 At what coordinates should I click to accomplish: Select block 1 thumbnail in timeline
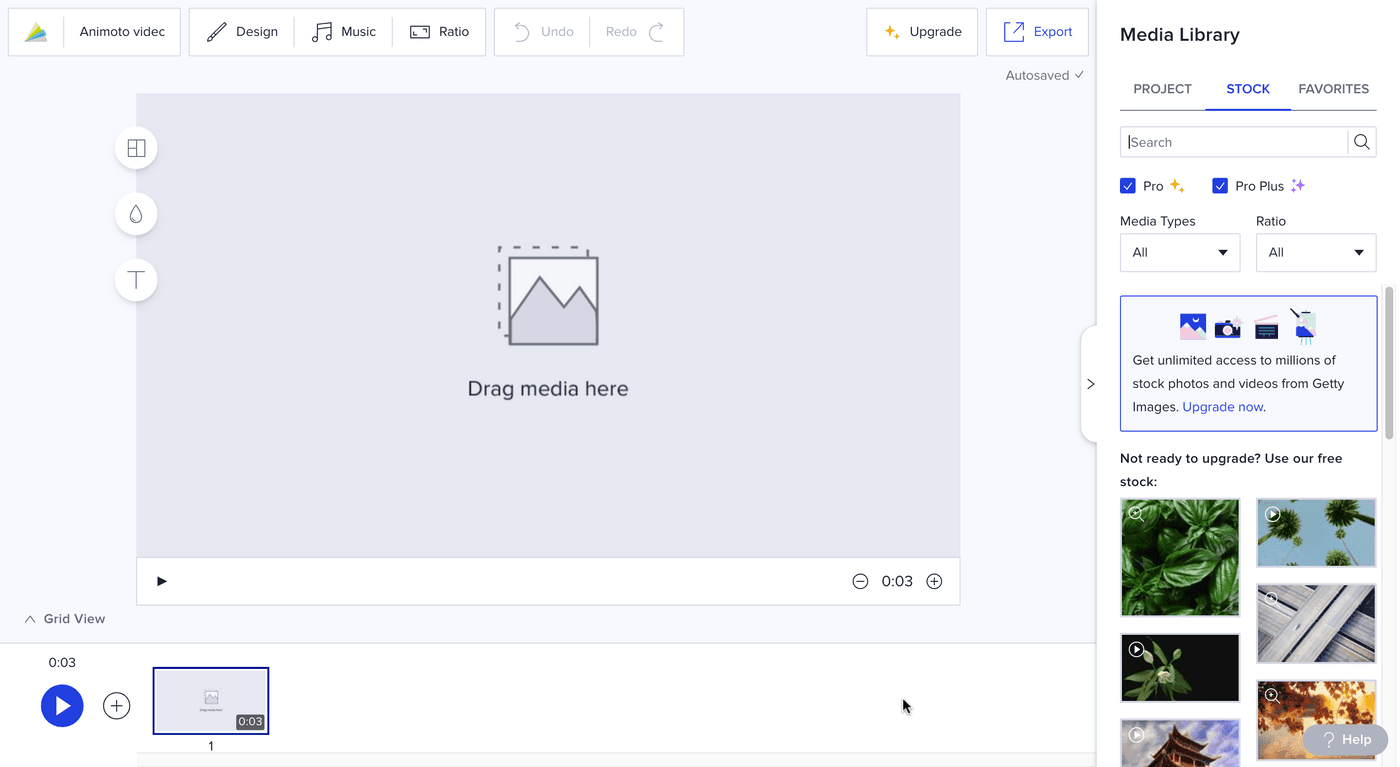click(211, 701)
